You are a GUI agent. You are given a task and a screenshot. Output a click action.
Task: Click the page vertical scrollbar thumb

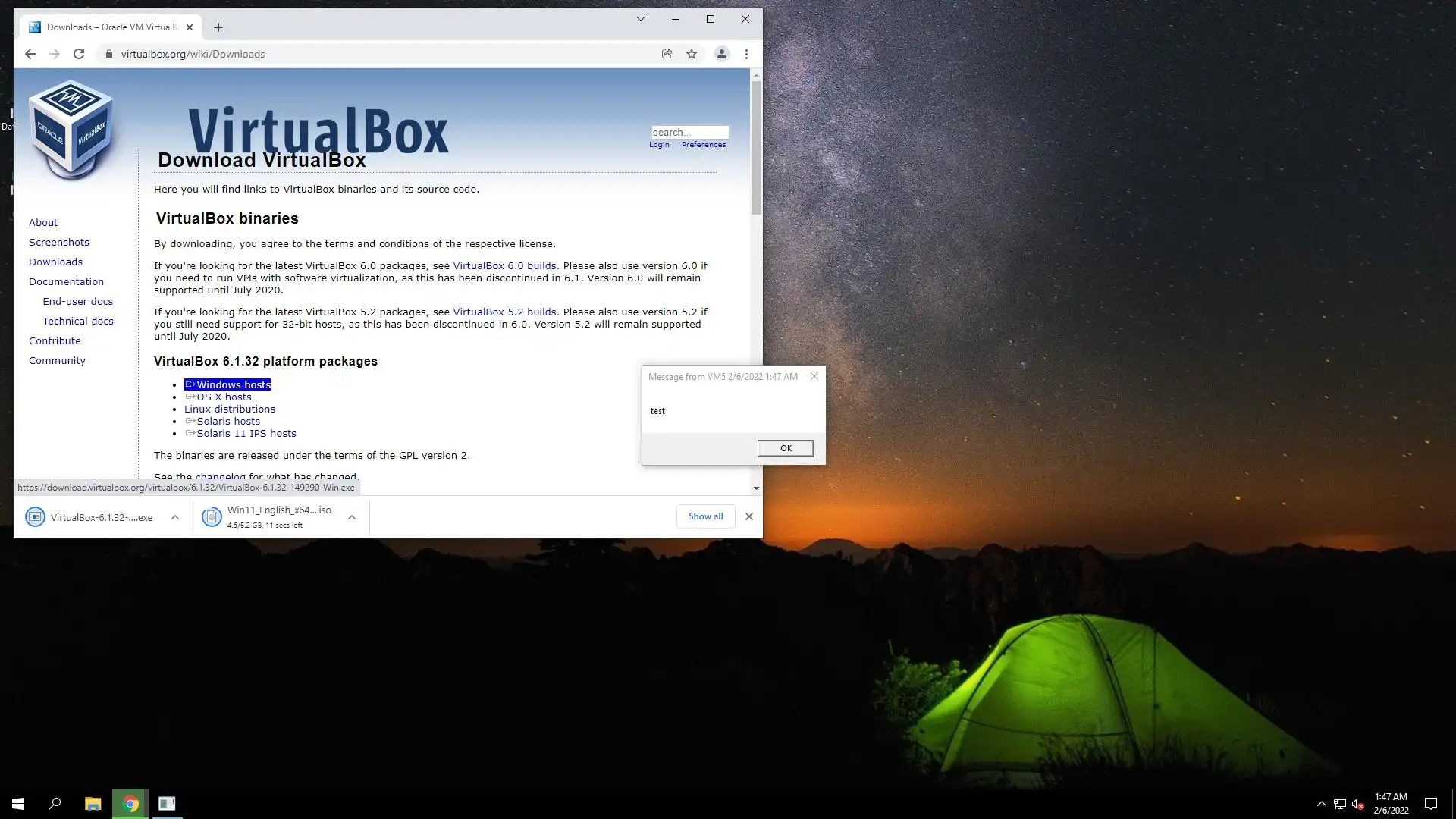756,148
